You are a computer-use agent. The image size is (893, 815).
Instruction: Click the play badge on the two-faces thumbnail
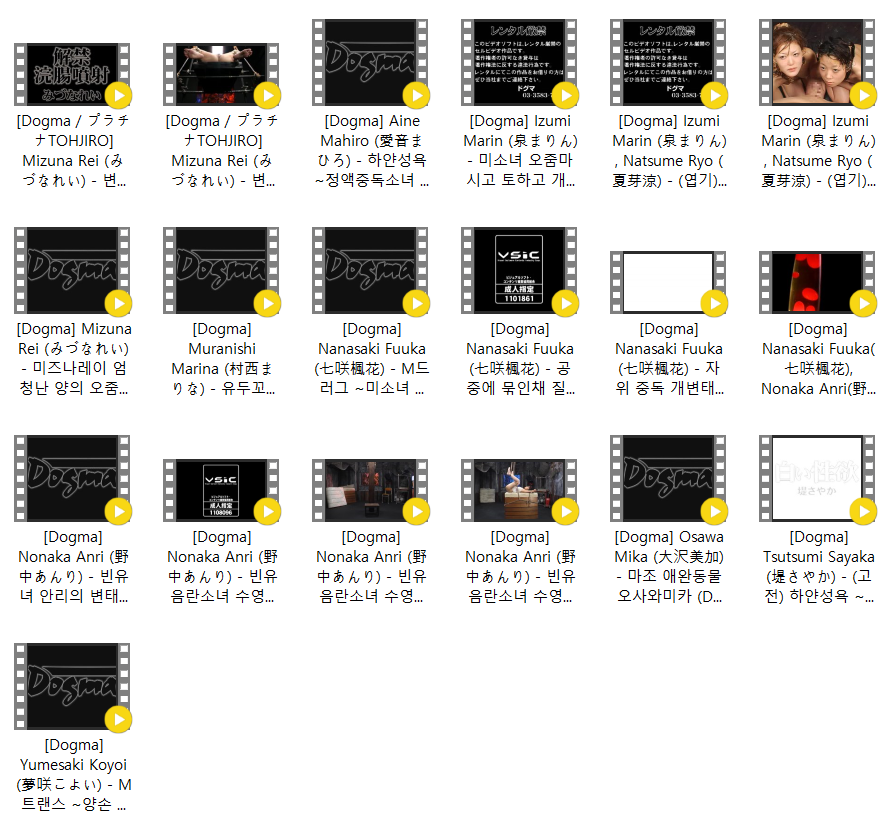coord(864,96)
